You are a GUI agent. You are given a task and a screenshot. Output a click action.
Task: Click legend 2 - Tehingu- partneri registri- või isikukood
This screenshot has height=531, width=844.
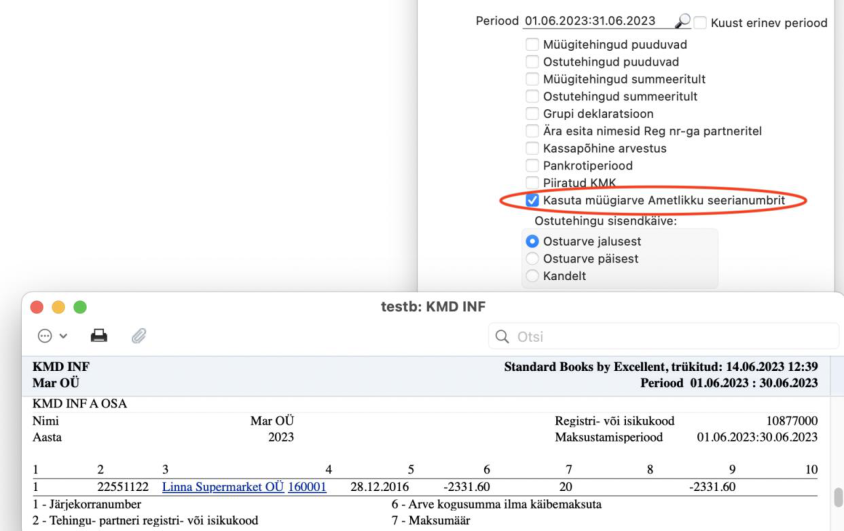tap(145, 520)
